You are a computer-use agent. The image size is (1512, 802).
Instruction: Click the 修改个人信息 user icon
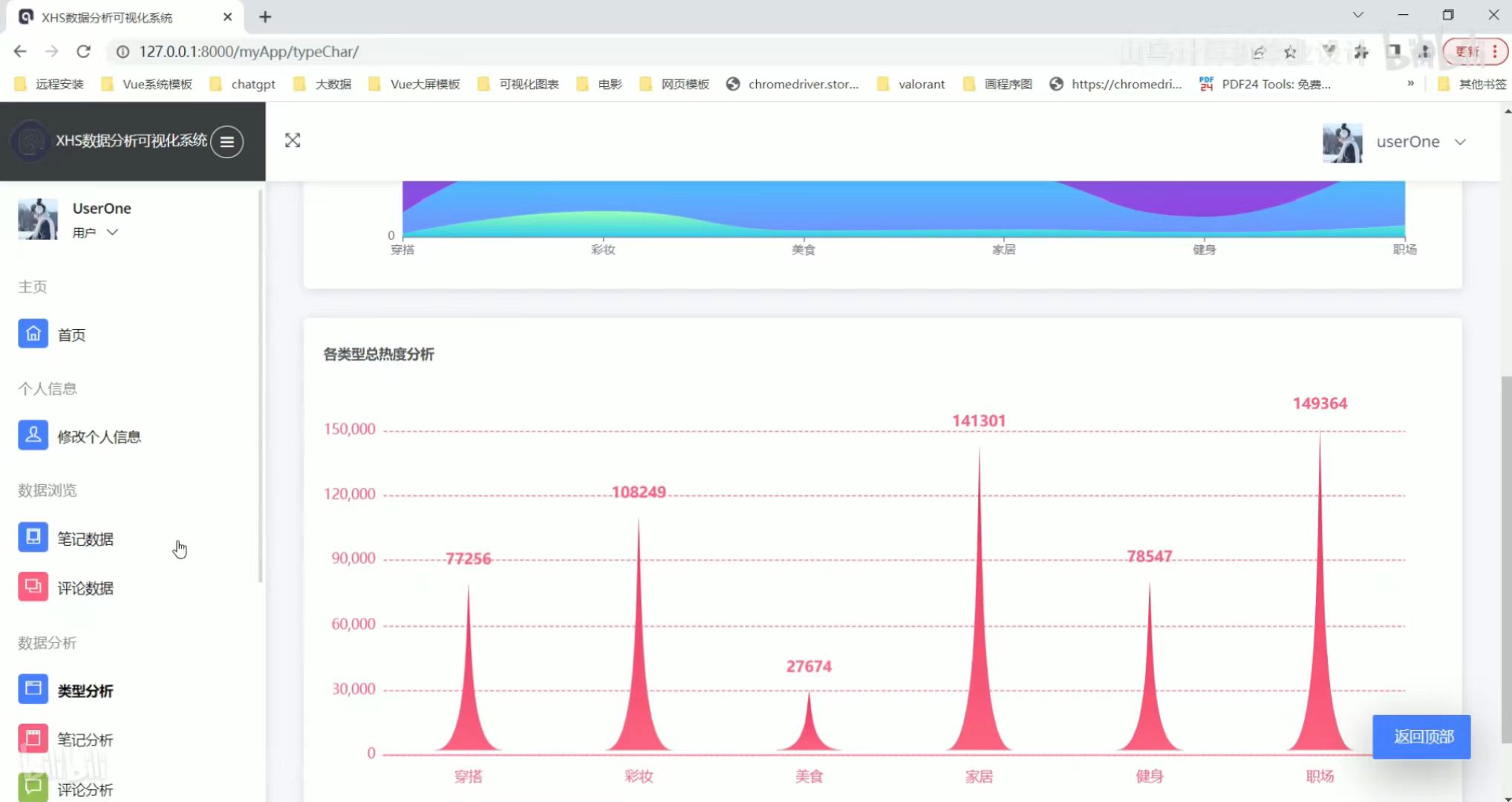coord(33,436)
